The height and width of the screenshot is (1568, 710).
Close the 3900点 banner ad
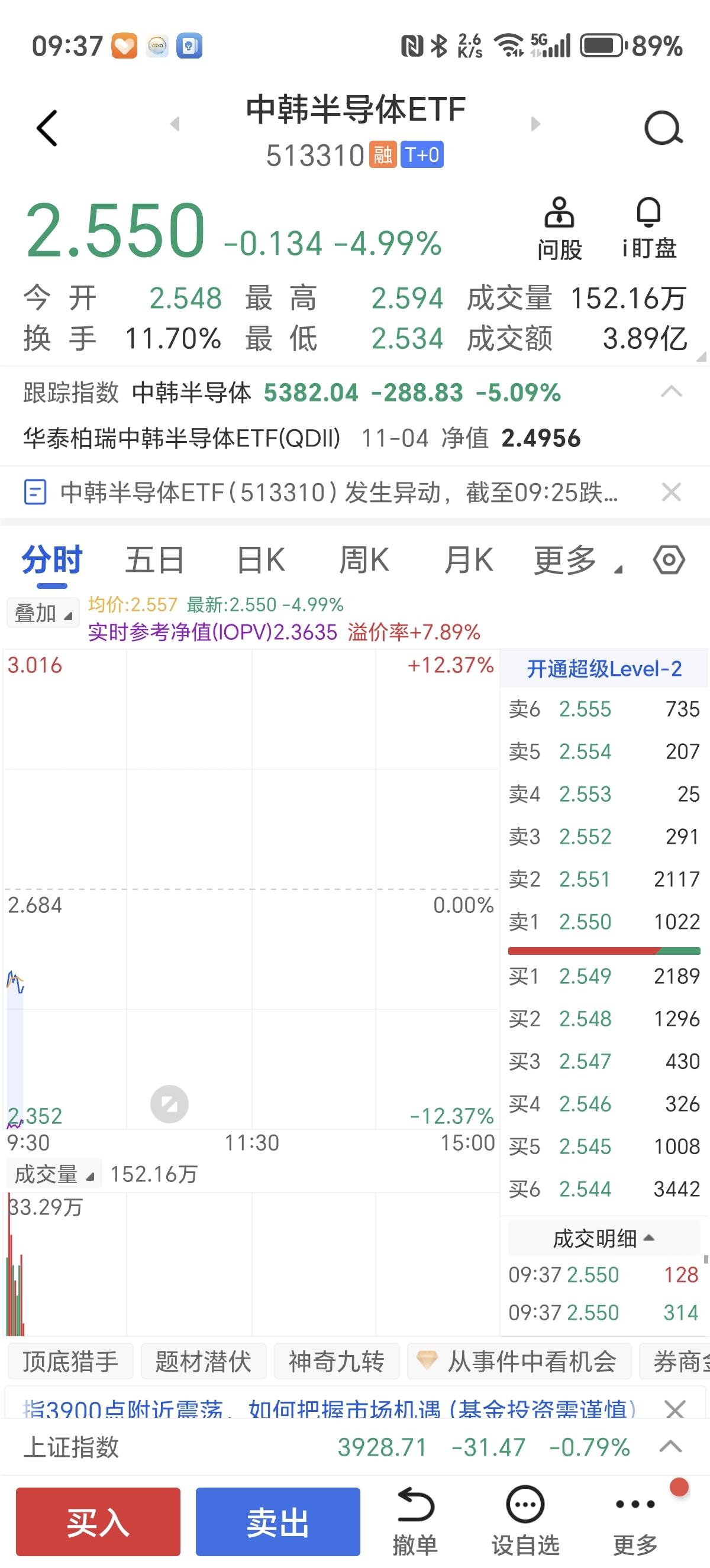(x=674, y=1409)
